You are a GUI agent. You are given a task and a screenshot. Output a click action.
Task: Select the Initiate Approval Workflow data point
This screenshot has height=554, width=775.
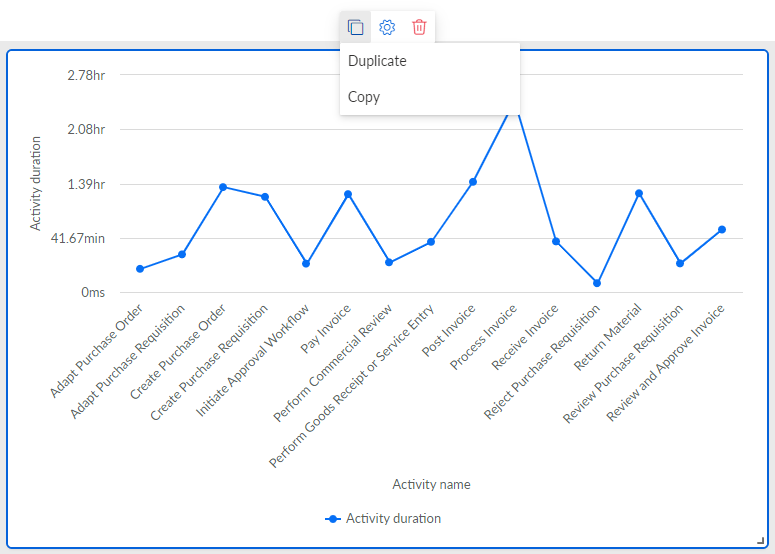(x=306, y=263)
